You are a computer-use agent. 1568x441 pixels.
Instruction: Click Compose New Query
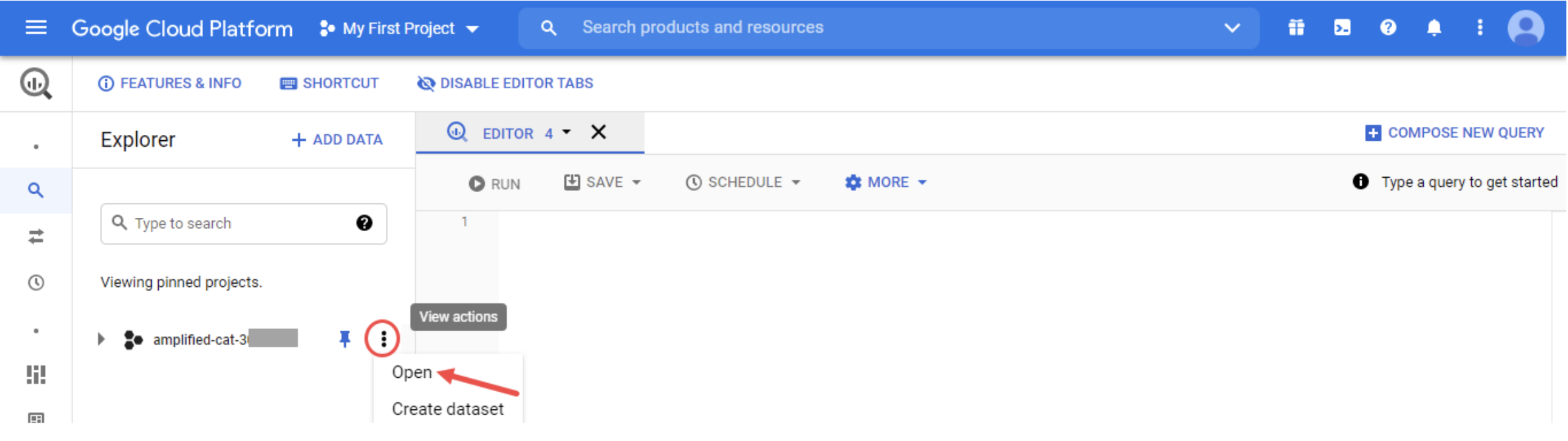click(x=1454, y=133)
